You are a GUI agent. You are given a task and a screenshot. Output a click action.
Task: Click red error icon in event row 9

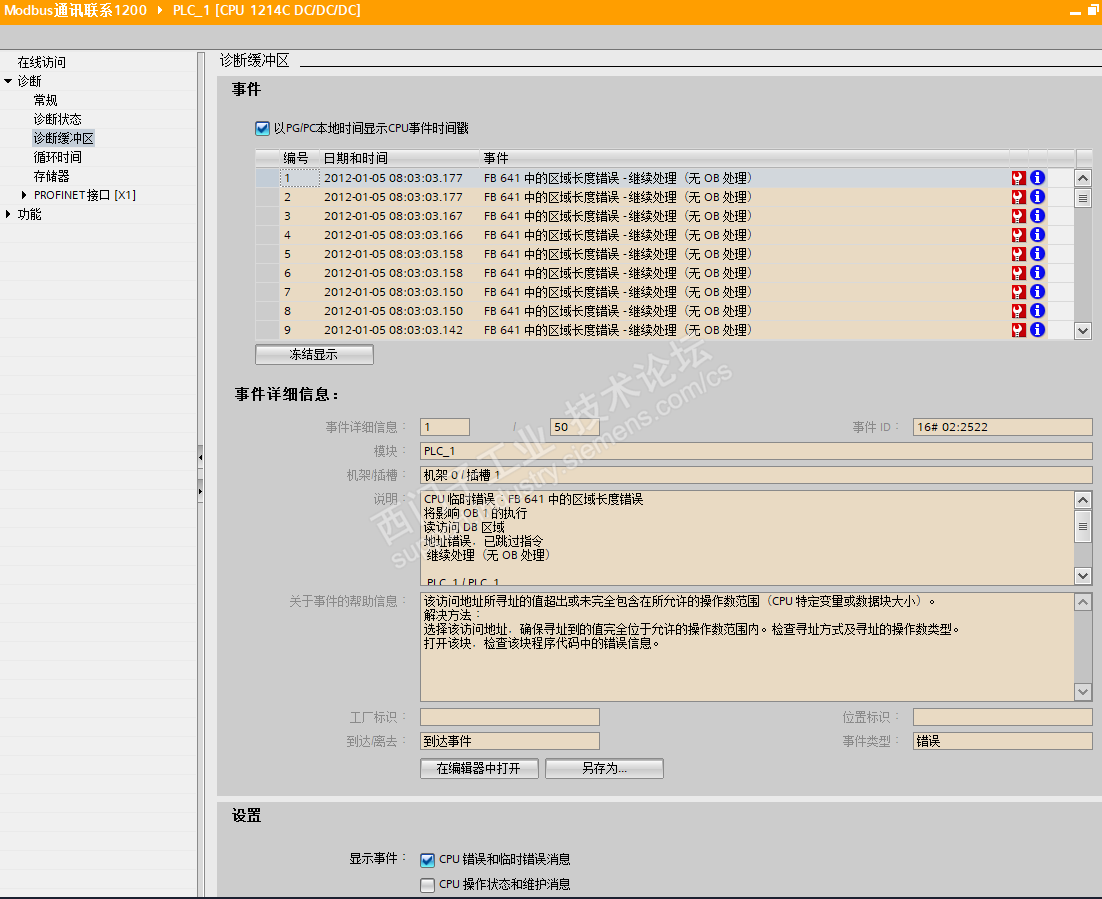click(x=1018, y=330)
